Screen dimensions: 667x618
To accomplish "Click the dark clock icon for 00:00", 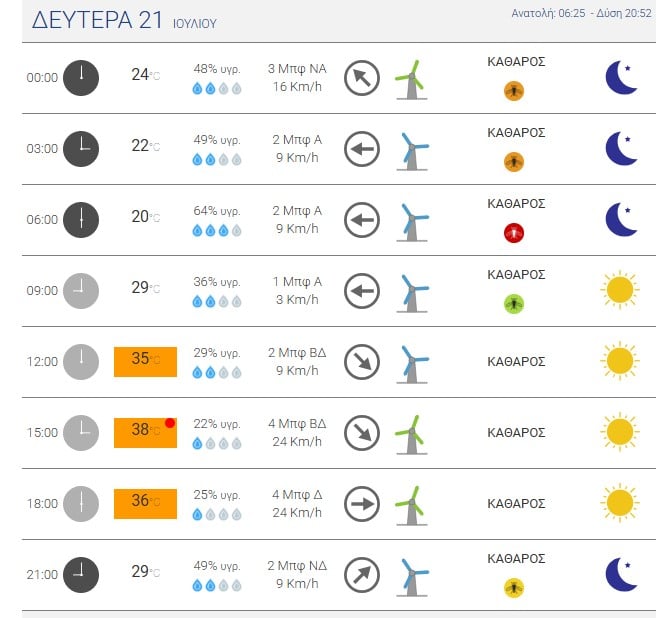I will pyautogui.click(x=81, y=78).
